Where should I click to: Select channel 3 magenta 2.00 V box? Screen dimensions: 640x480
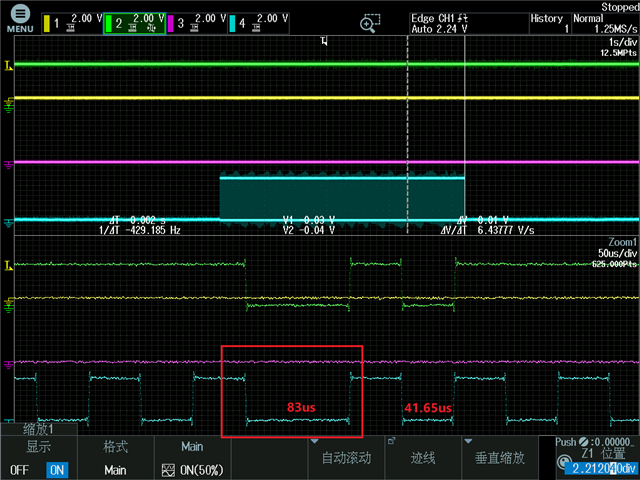click(x=196, y=23)
